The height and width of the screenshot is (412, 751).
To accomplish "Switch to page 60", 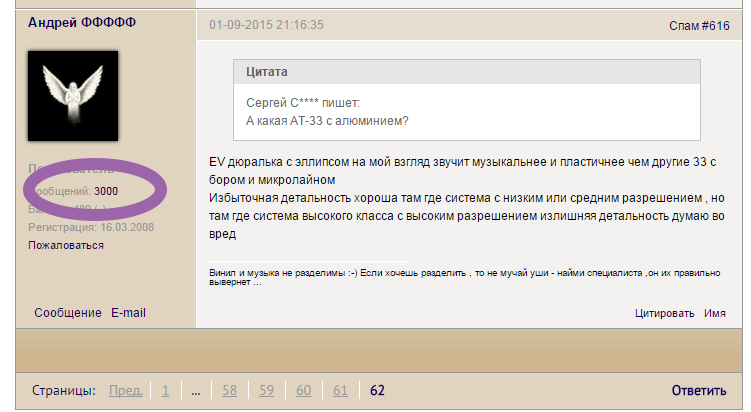I will (x=303, y=390).
